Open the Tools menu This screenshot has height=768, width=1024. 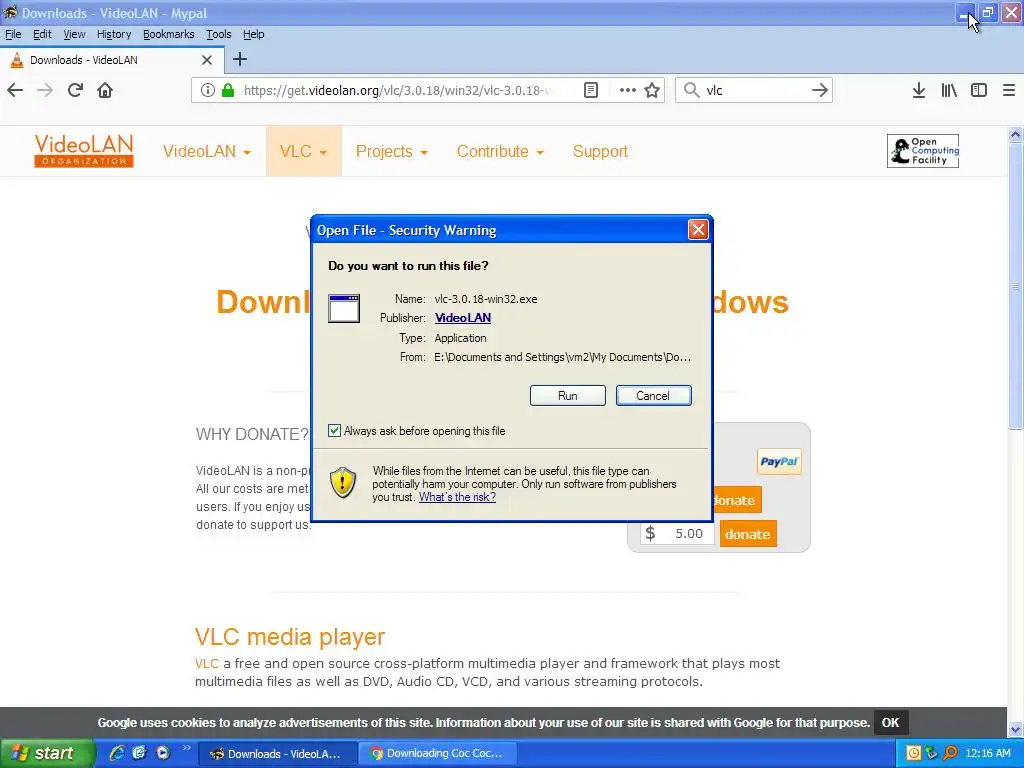point(219,34)
